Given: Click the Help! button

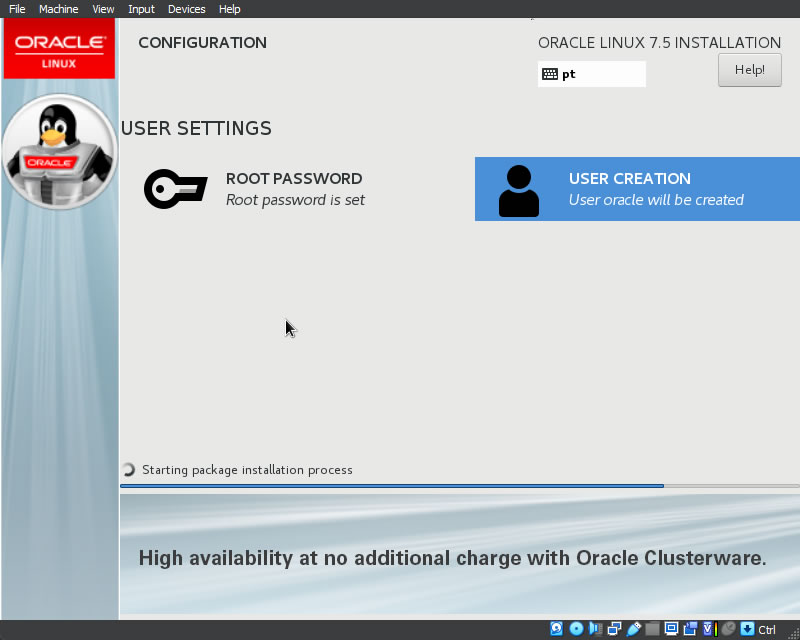Looking at the screenshot, I should (x=749, y=70).
